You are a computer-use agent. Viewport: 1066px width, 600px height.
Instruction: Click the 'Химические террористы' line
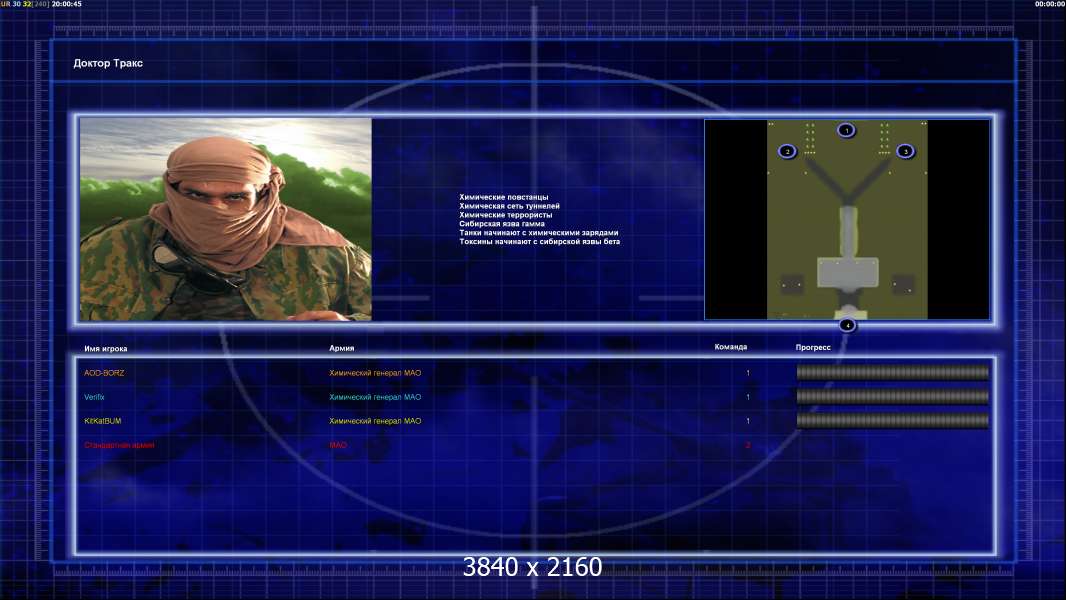506,215
